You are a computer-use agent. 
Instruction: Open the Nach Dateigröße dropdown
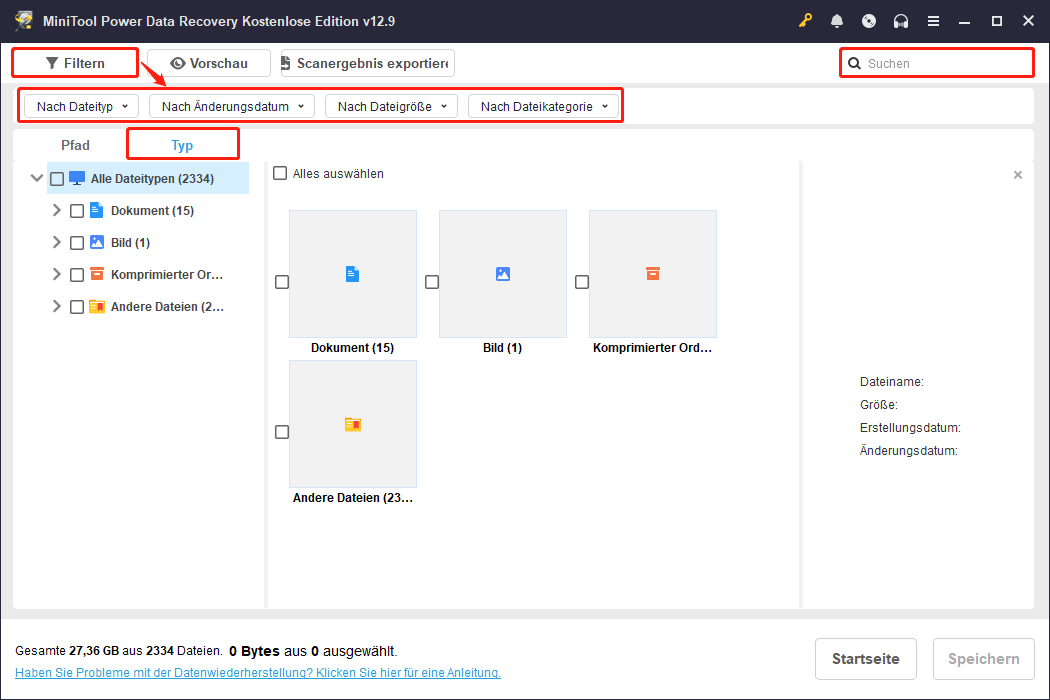[391, 107]
